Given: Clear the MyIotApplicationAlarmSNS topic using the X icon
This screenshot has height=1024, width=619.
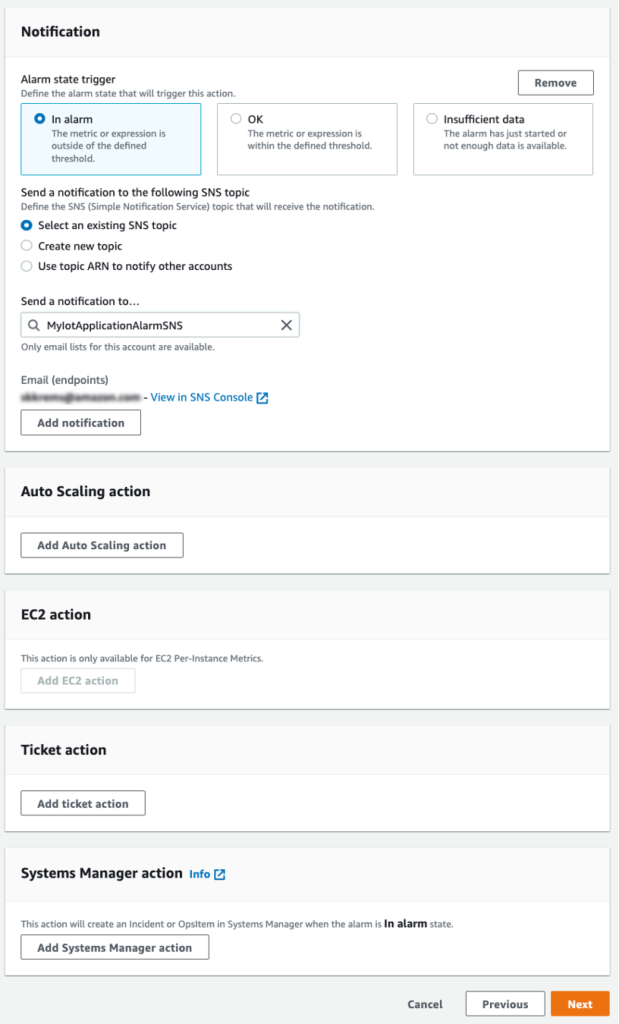Looking at the screenshot, I should coord(286,324).
